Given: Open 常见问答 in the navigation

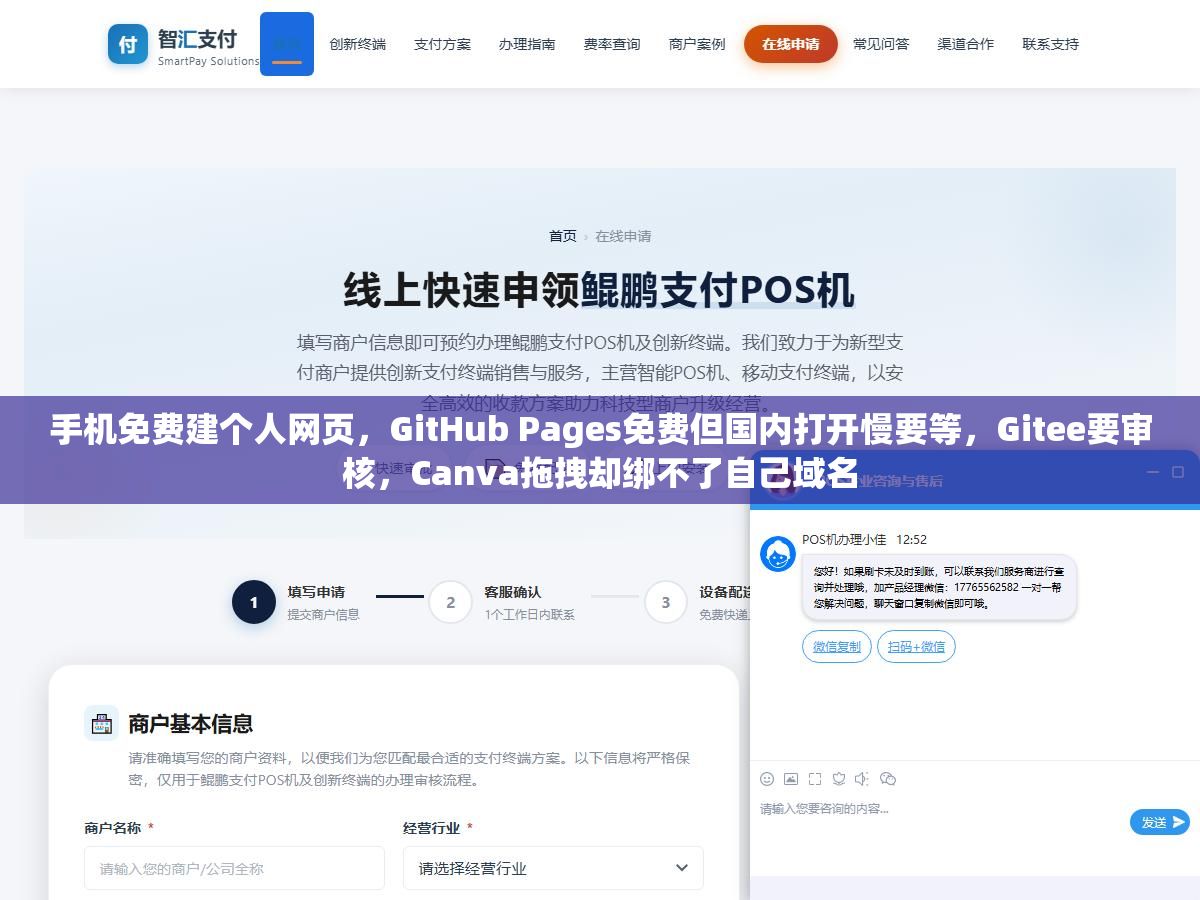Looking at the screenshot, I should coord(881,44).
